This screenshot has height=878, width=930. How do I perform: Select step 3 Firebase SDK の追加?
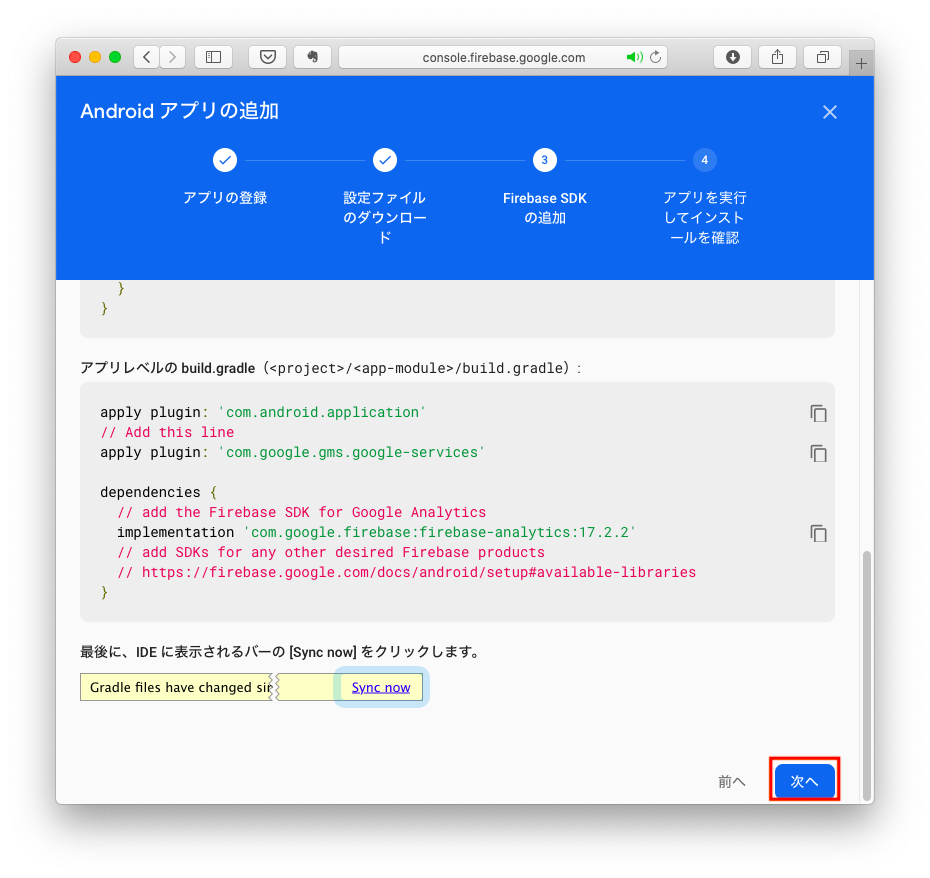click(x=544, y=160)
